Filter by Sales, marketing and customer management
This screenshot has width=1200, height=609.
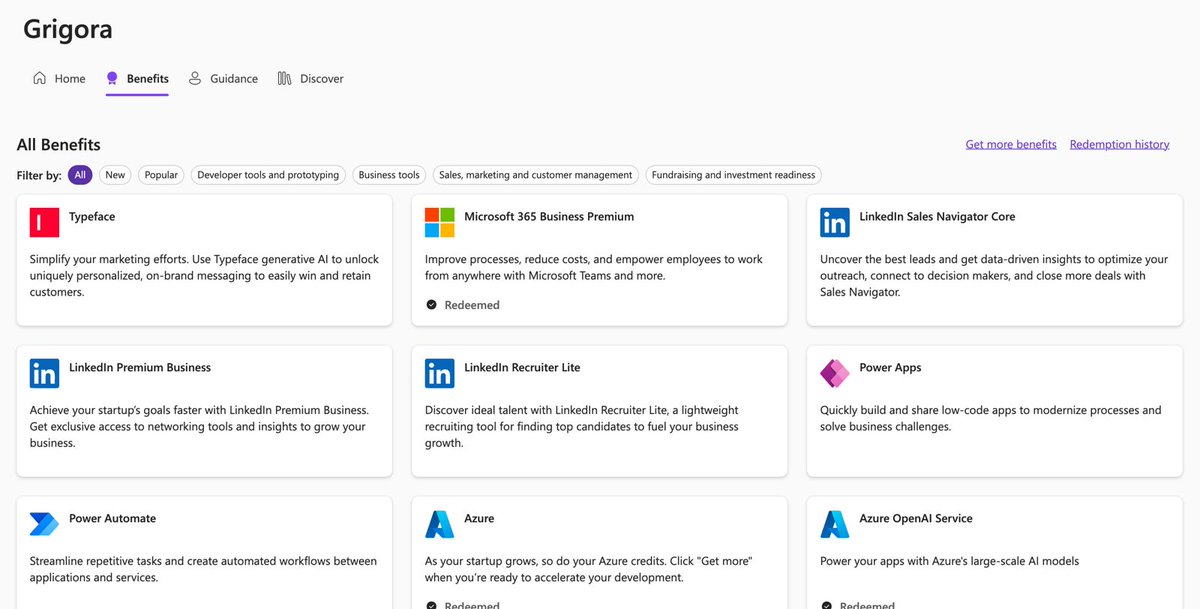[x=536, y=175]
